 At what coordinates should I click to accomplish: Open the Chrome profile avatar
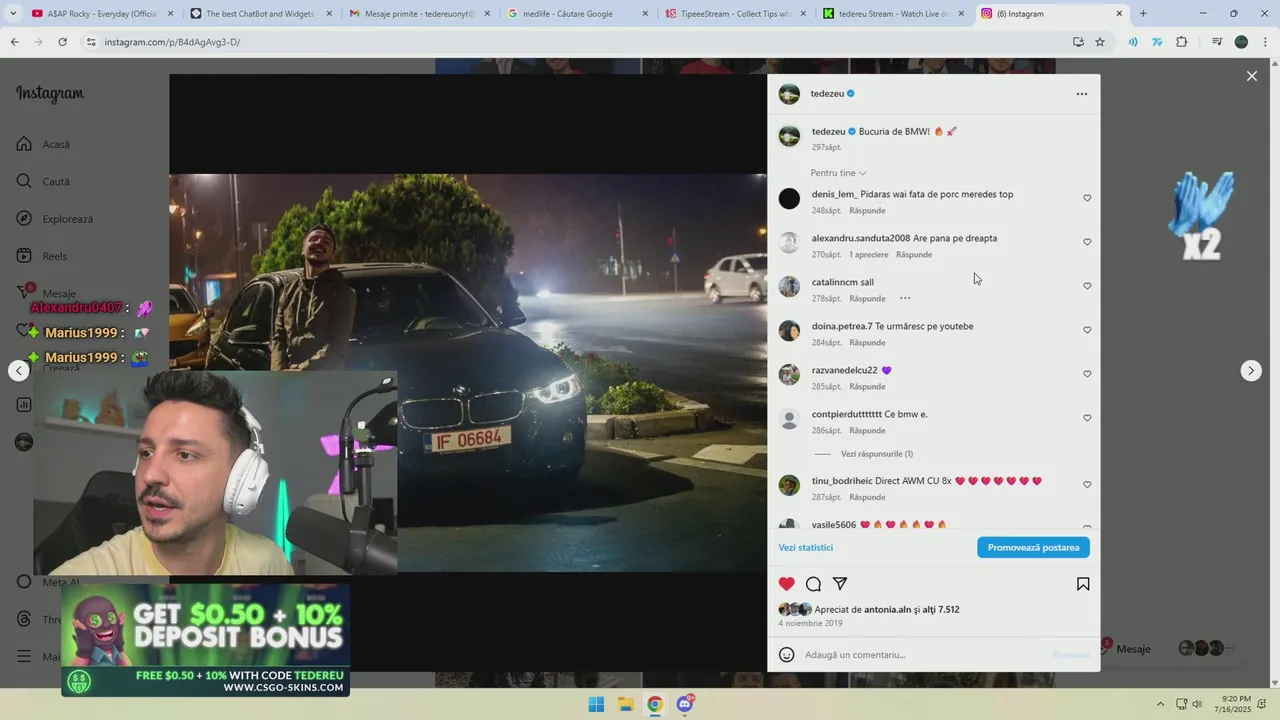pyautogui.click(x=1241, y=42)
